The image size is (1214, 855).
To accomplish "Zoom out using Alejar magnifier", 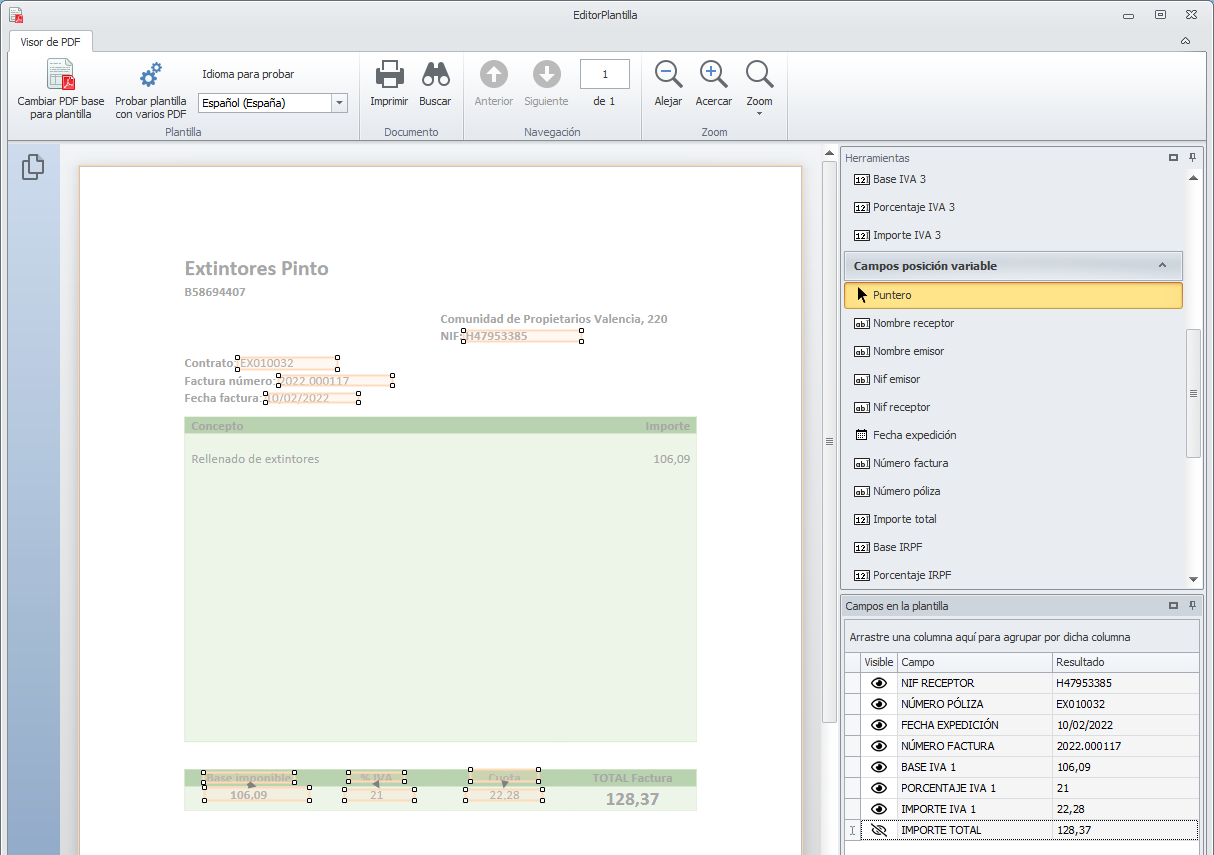I will [668, 76].
